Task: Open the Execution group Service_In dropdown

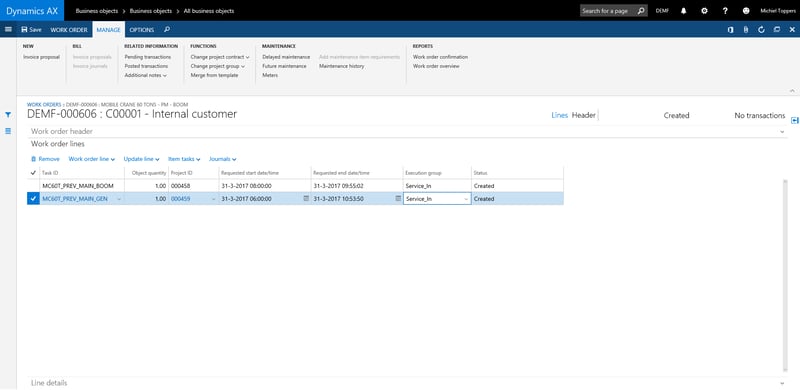Action: (466, 199)
